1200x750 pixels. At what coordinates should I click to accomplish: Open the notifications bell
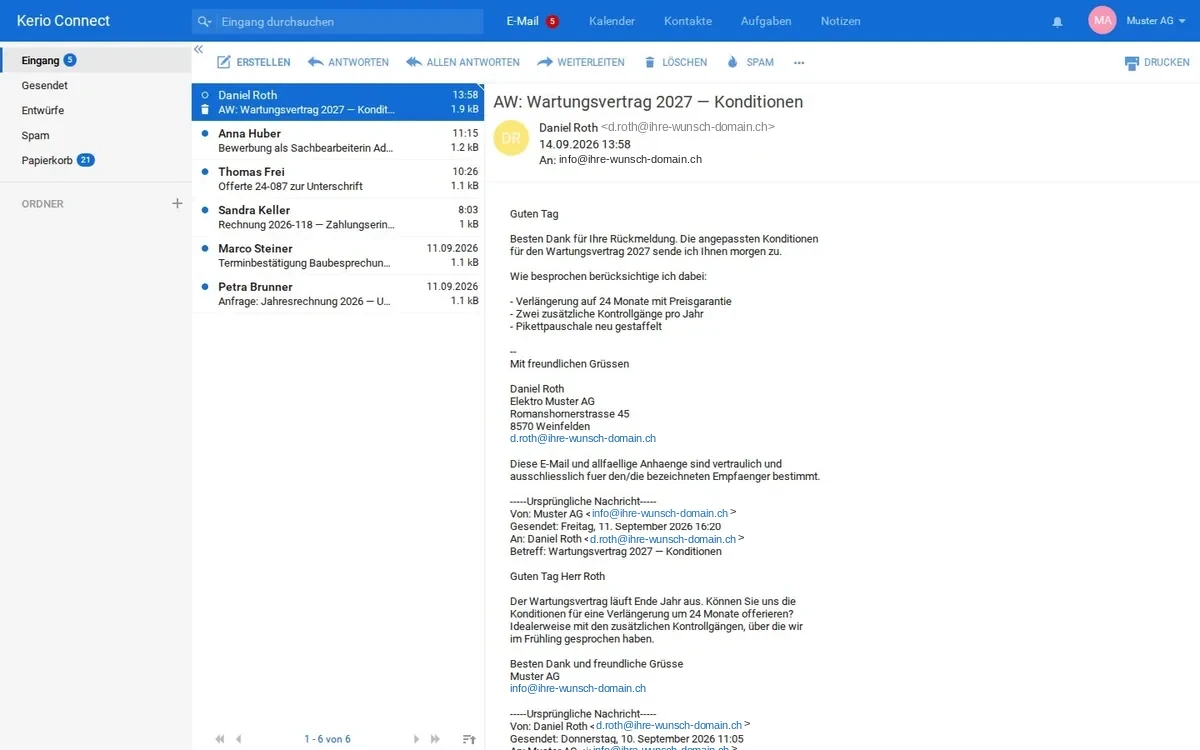point(1058,21)
